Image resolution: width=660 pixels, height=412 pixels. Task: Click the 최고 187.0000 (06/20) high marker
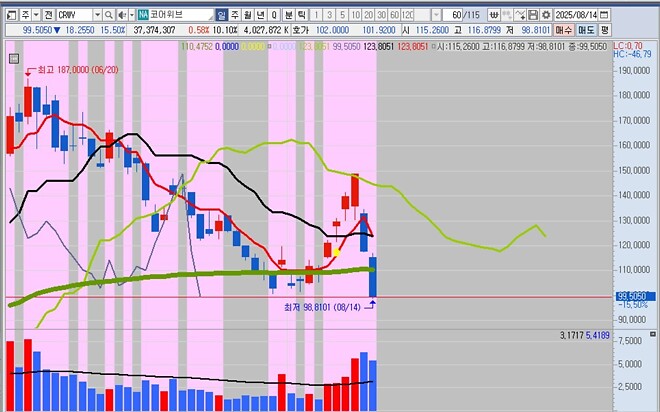pos(78,70)
